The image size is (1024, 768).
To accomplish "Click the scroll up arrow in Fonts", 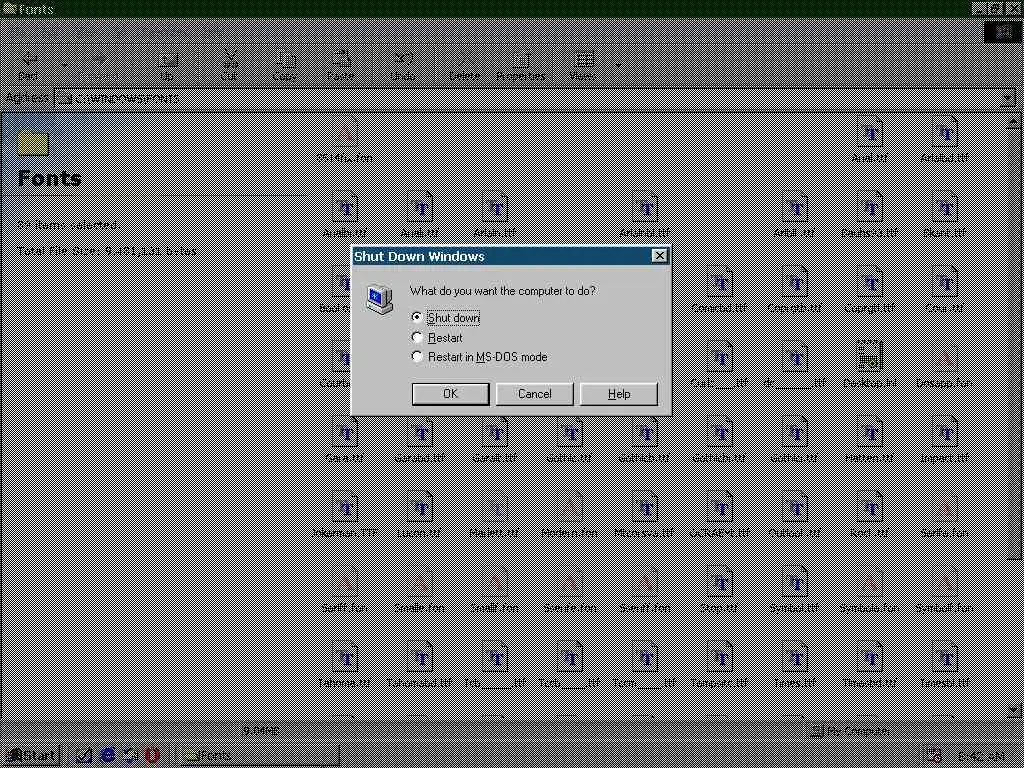I will coord(1014,121).
